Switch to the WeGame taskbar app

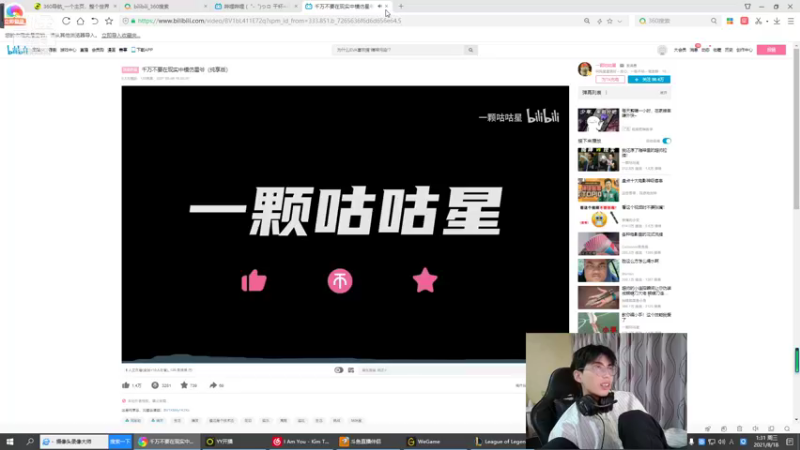pyautogui.click(x=437, y=441)
